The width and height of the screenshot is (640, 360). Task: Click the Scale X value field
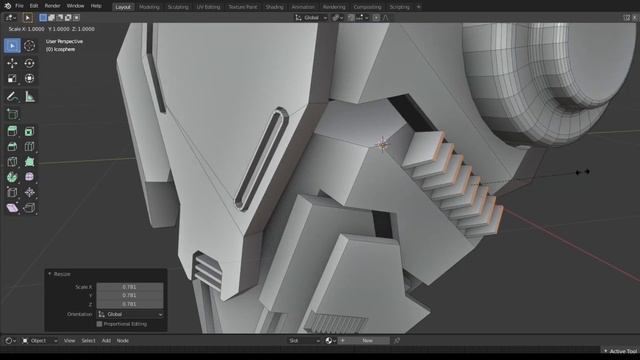pos(130,287)
